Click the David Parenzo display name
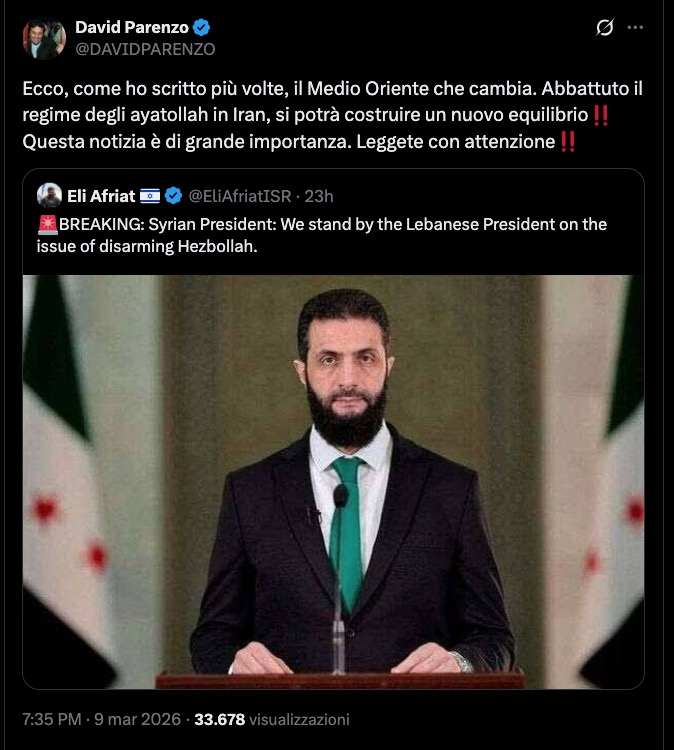674x750 pixels. click(132, 27)
